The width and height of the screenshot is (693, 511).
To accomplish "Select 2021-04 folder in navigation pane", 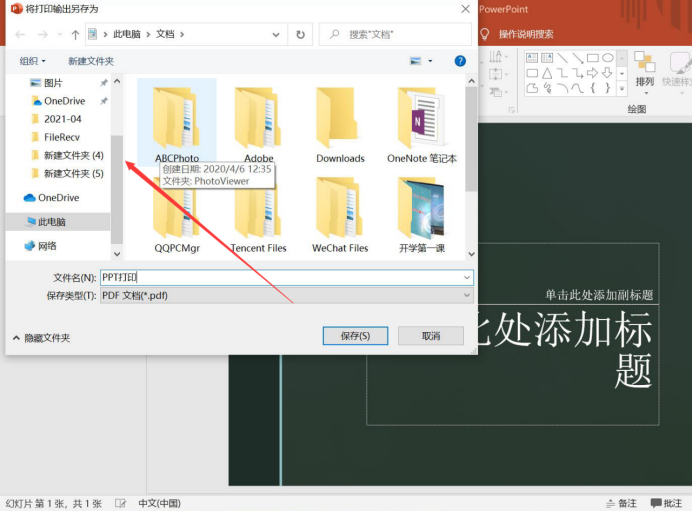I will (x=62, y=119).
